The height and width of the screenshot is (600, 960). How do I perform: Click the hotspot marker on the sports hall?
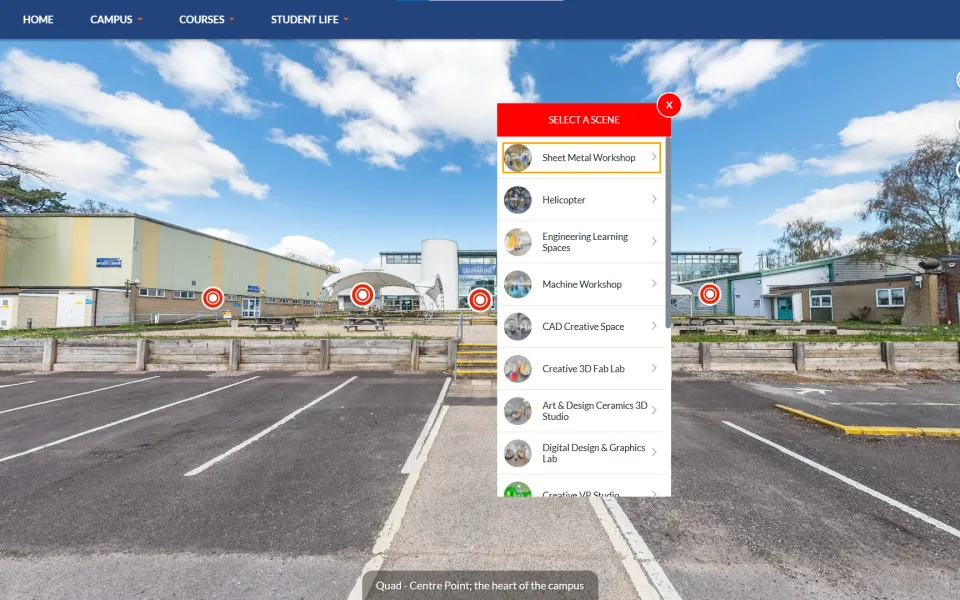click(x=213, y=298)
